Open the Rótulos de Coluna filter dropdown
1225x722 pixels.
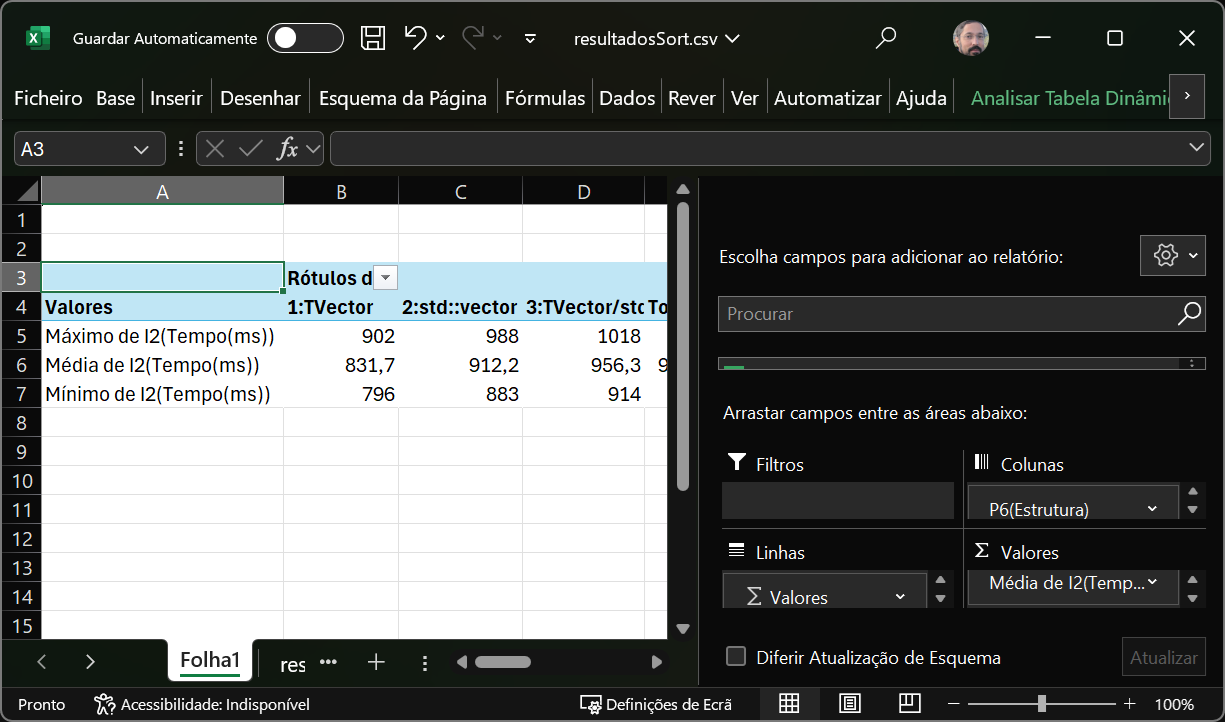coord(385,278)
